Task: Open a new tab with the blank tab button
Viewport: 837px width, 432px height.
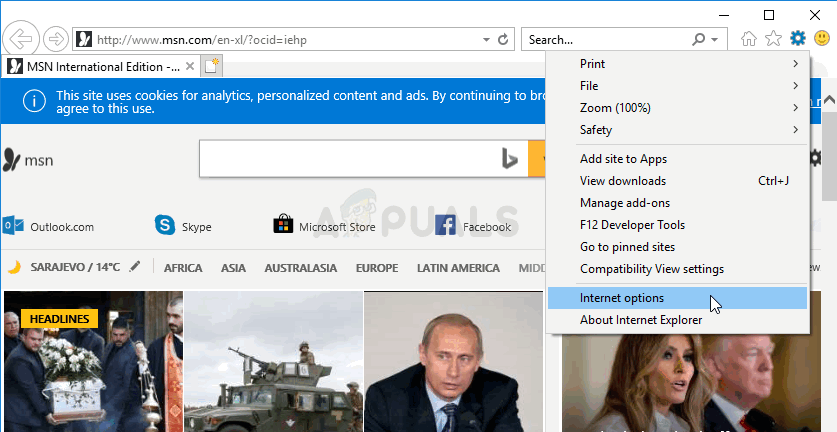Action: [212, 66]
